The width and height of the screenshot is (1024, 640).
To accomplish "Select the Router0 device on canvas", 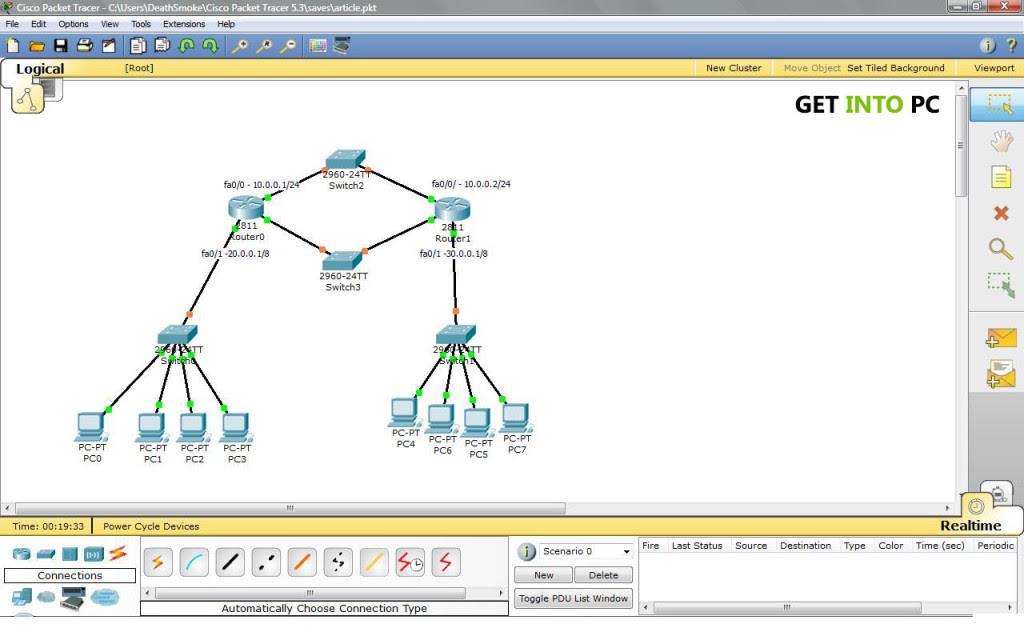I will 246,208.
